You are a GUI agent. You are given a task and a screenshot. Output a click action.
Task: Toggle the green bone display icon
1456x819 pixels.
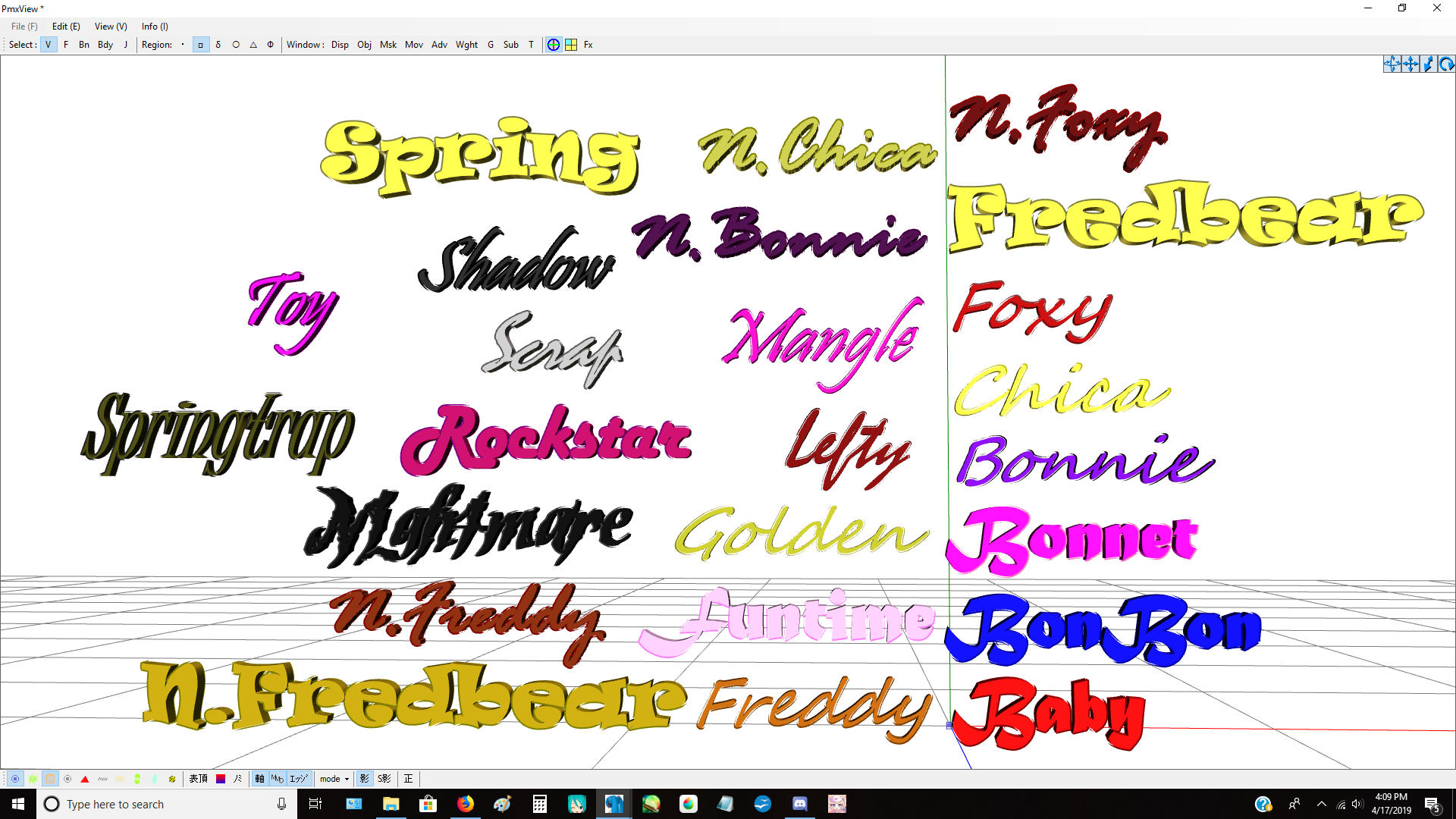click(137, 778)
